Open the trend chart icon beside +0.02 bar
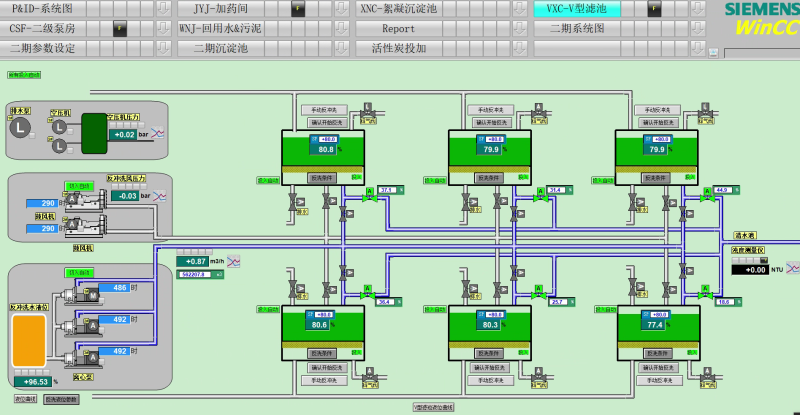The height and width of the screenshot is (415, 800). point(158,134)
